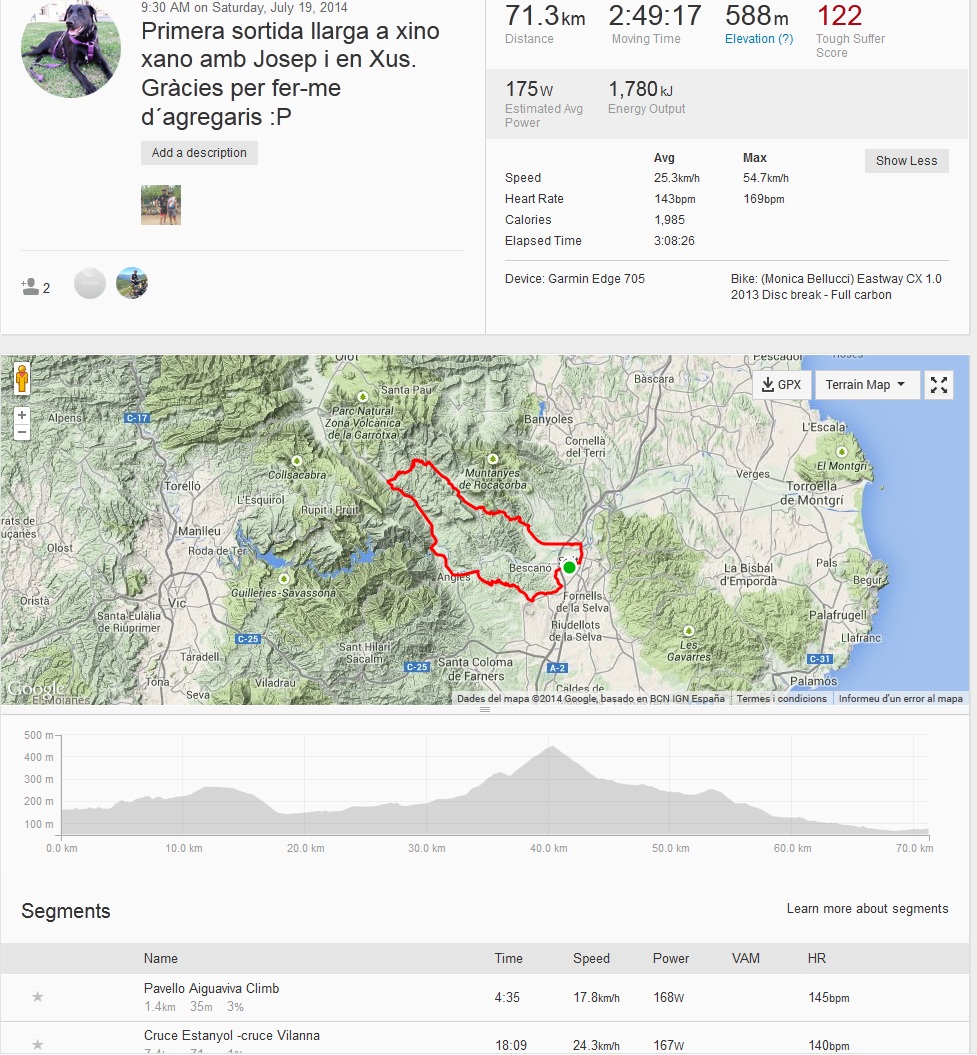Enter fullscreen map view
The image size is (977, 1055).
pyautogui.click(x=939, y=385)
